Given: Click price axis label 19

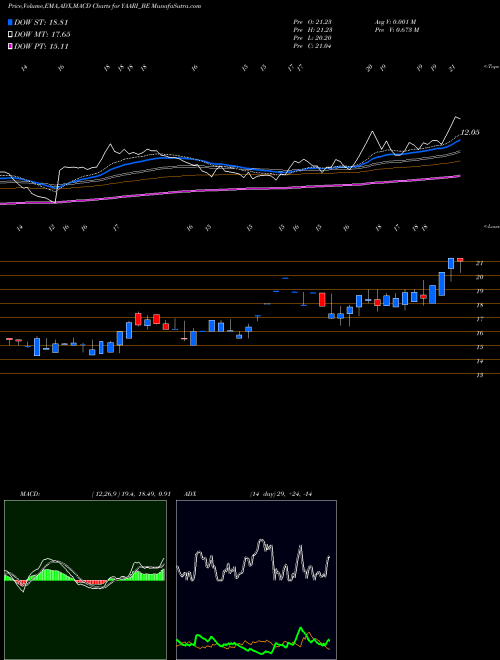Looking at the screenshot, I should tap(479, 291).
